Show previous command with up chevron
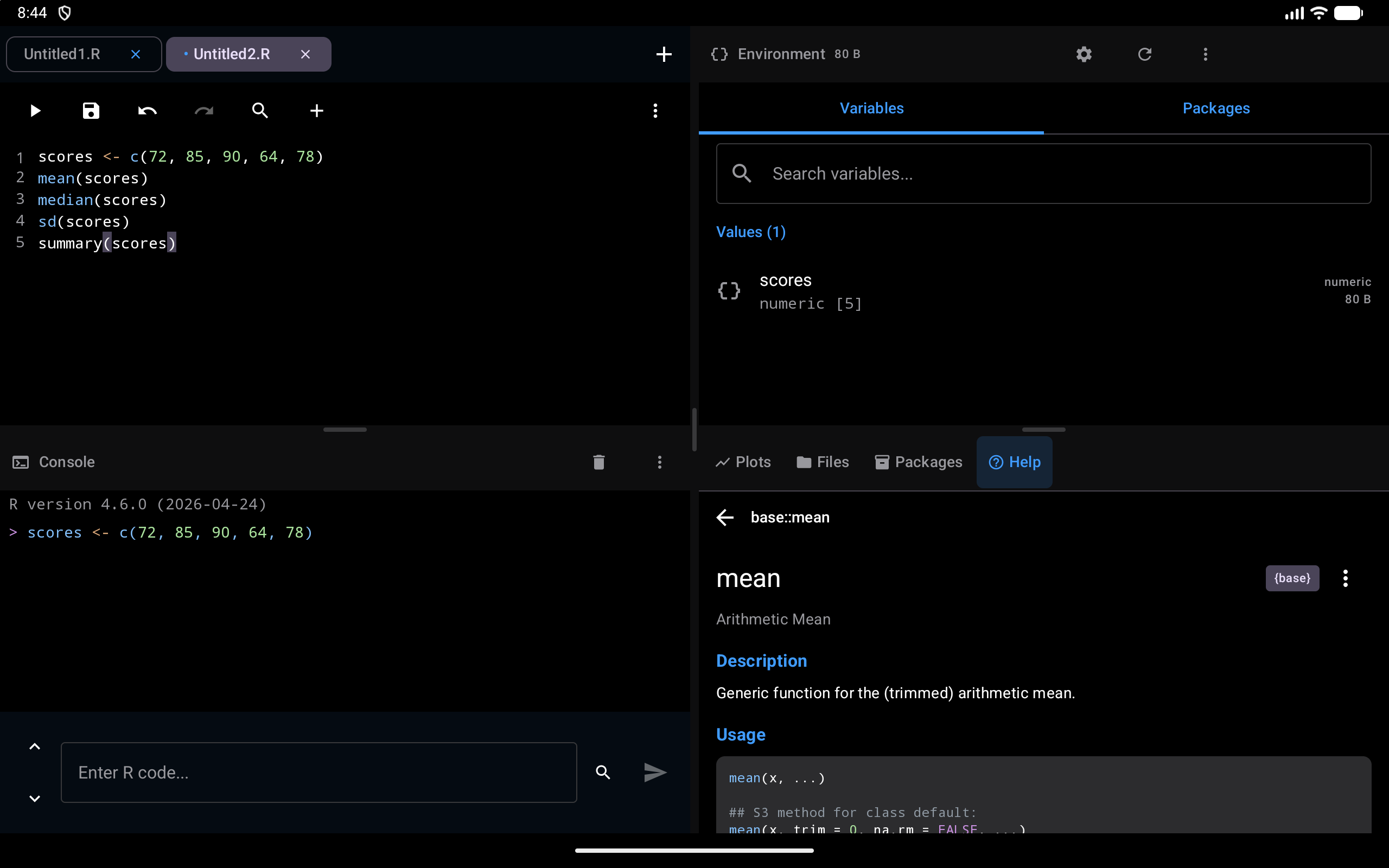 pos(34,746)
